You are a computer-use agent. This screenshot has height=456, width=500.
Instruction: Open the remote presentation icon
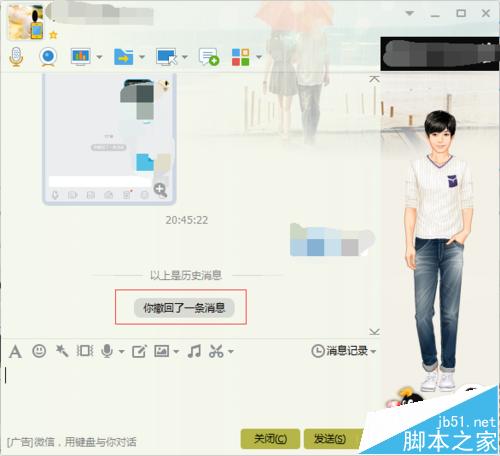[x=81, y=57]
